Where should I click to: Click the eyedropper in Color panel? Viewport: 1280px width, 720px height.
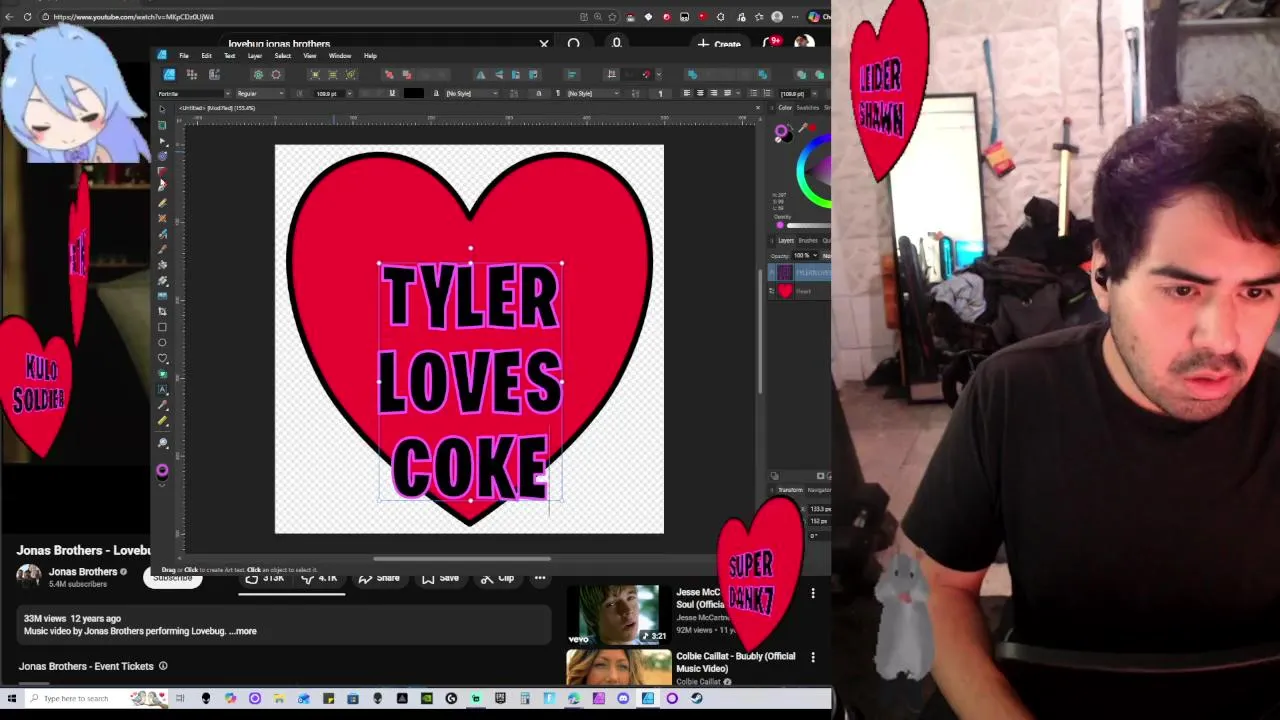click(x=803, y=128)
